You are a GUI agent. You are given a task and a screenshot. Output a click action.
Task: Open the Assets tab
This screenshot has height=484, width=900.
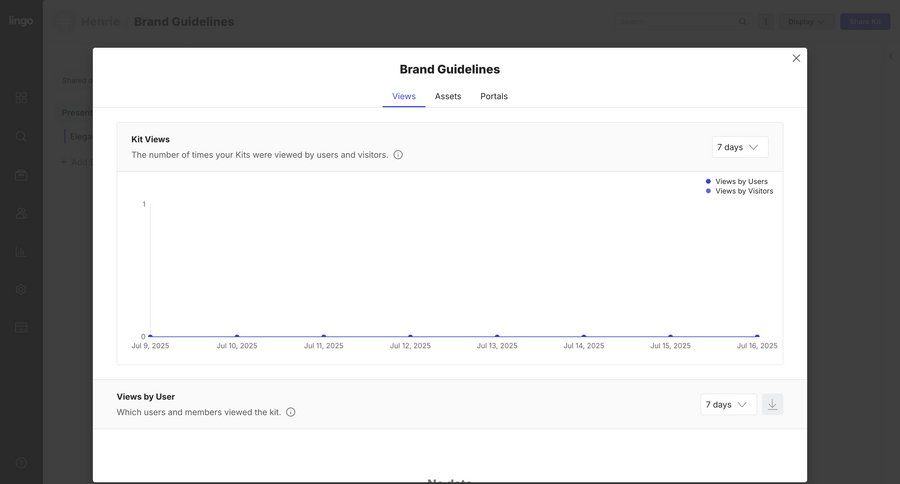[x=448, y=96]
